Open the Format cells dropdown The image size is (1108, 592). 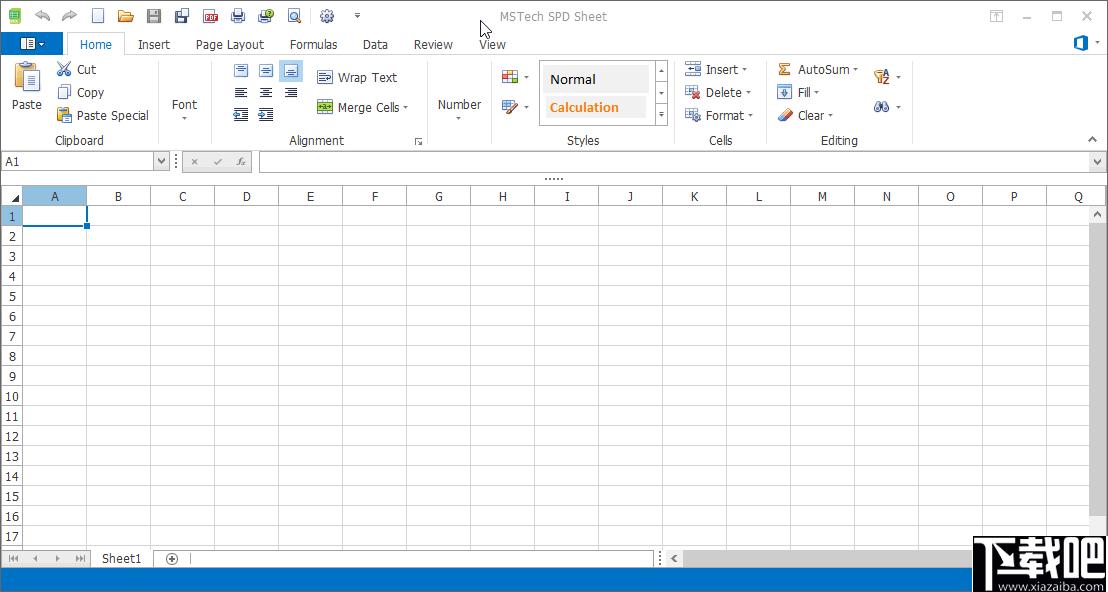coord(719,115)
